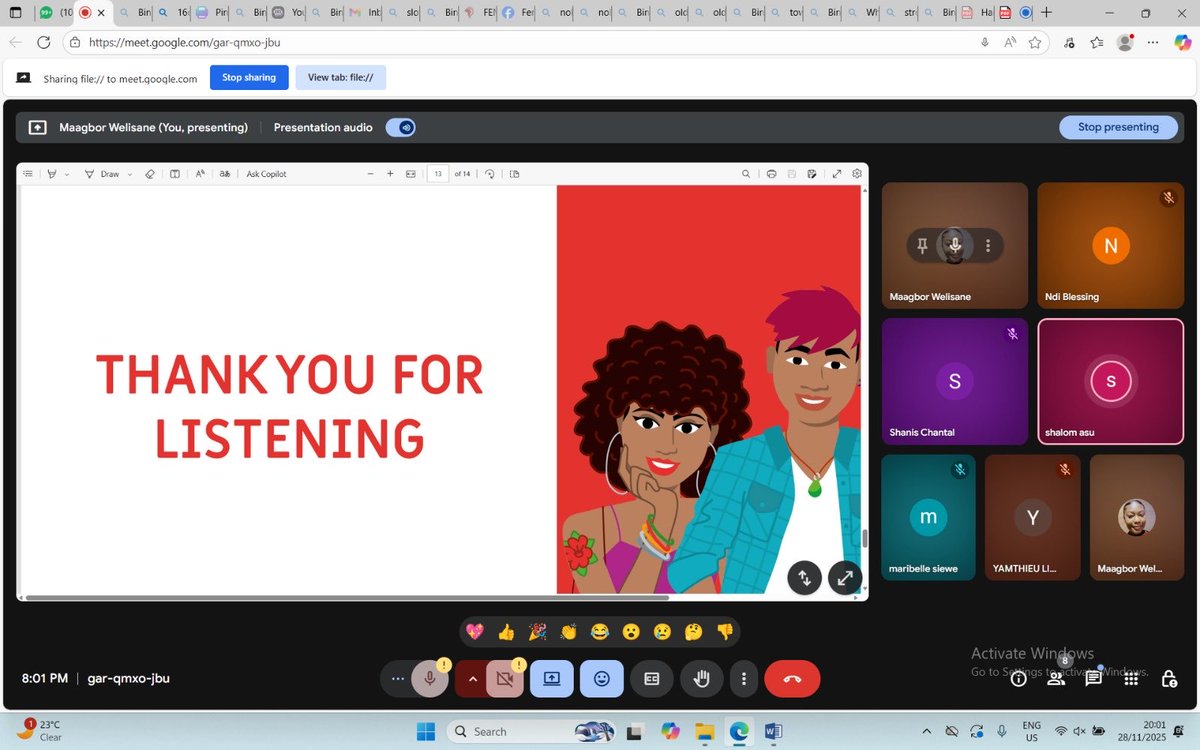Toggle the Presentation audio switch
Screen dimensions: 1200x750
point(401,127)
